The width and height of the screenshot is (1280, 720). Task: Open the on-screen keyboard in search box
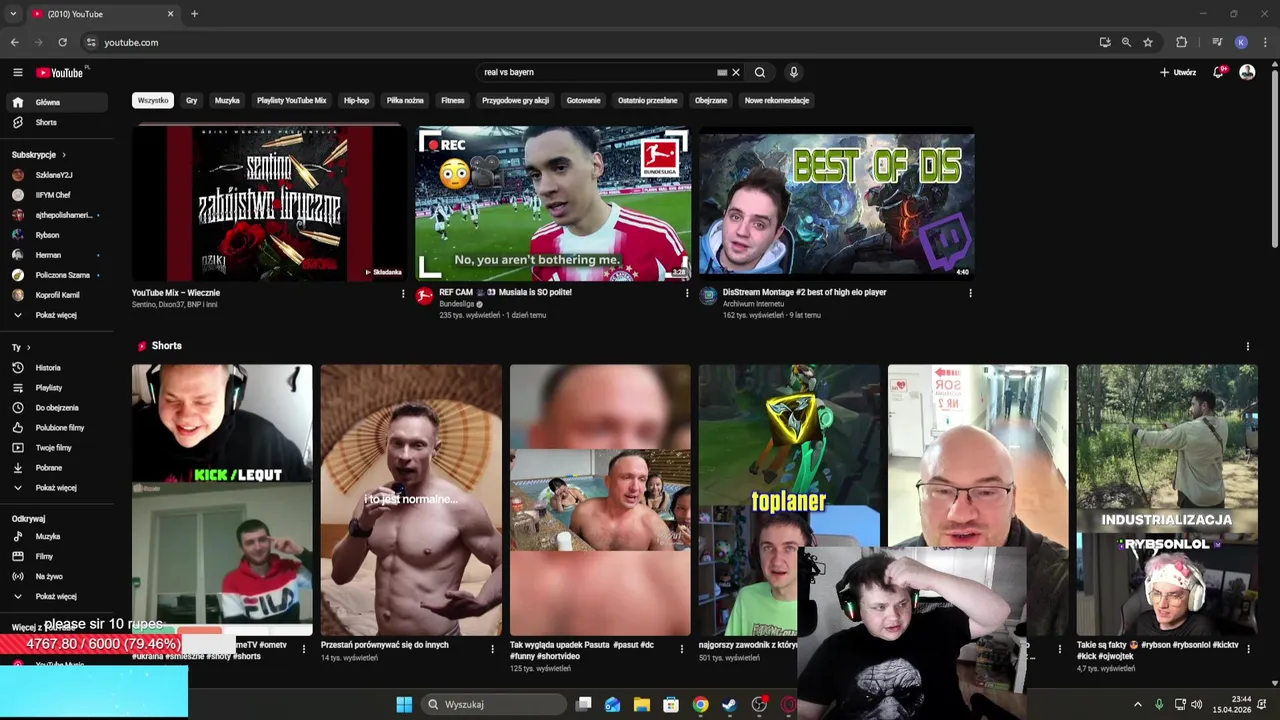[x=722, y=72]
